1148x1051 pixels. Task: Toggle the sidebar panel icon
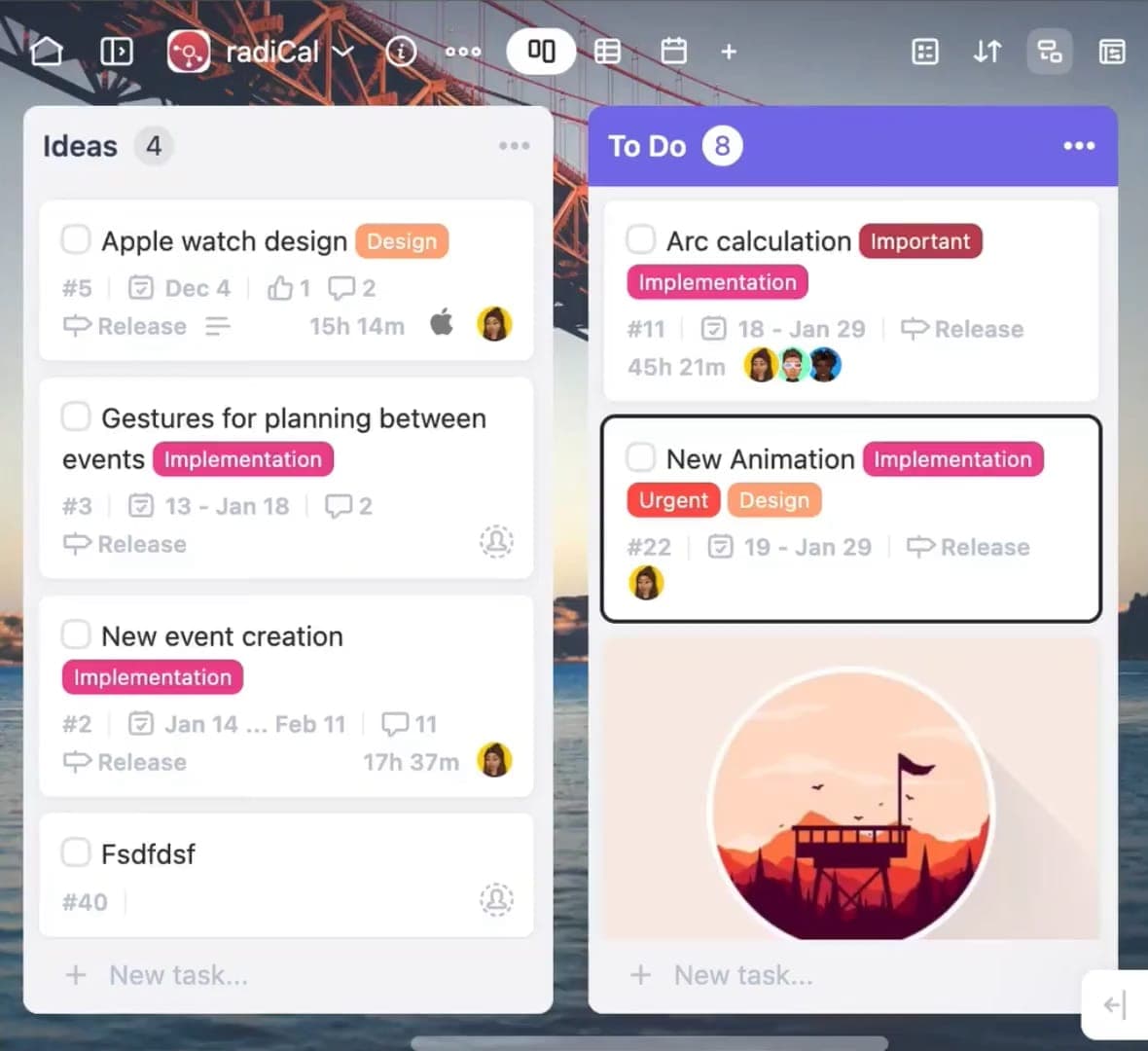tap(117, 51)
